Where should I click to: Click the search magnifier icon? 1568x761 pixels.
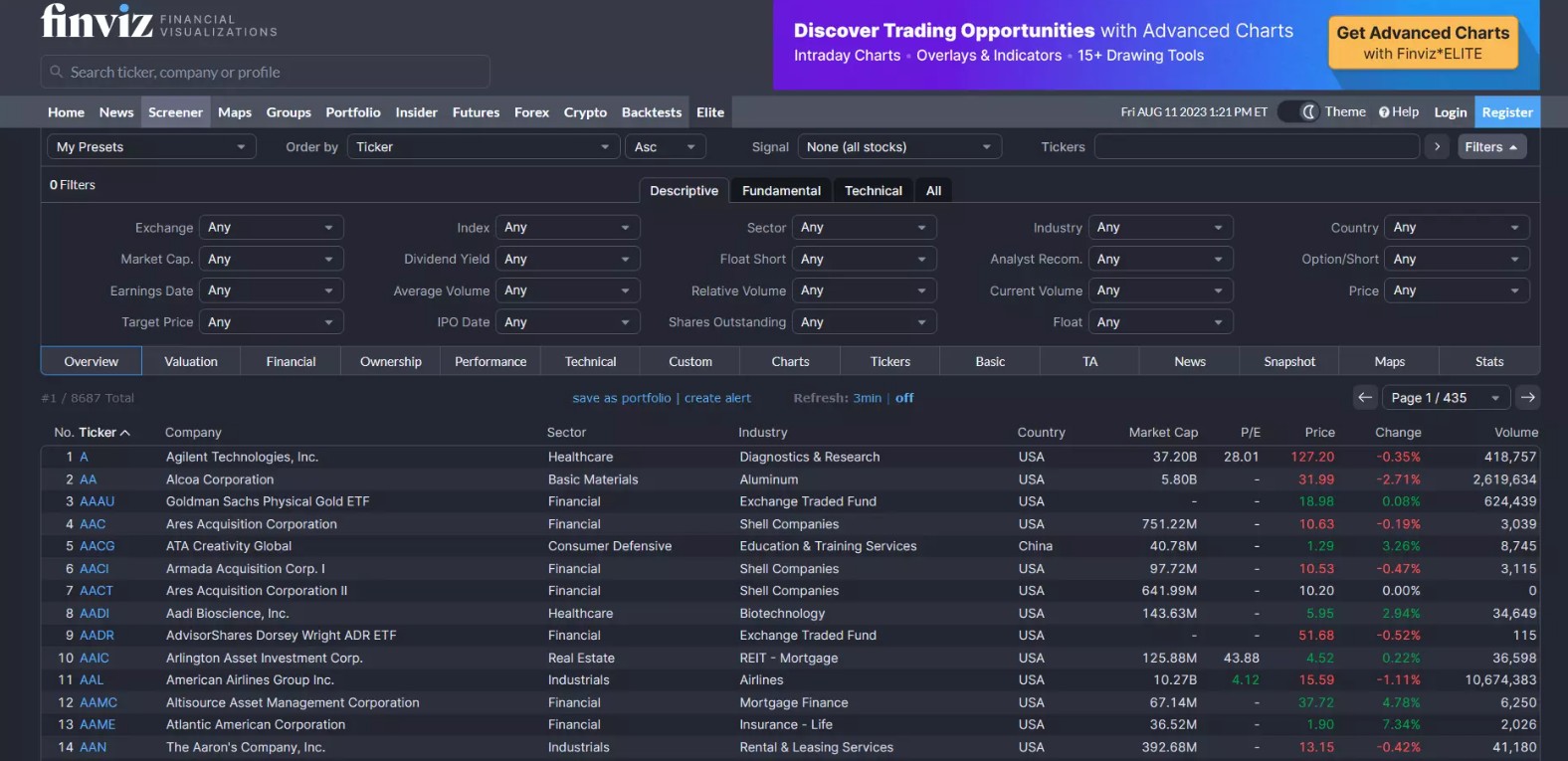[56, 73]
